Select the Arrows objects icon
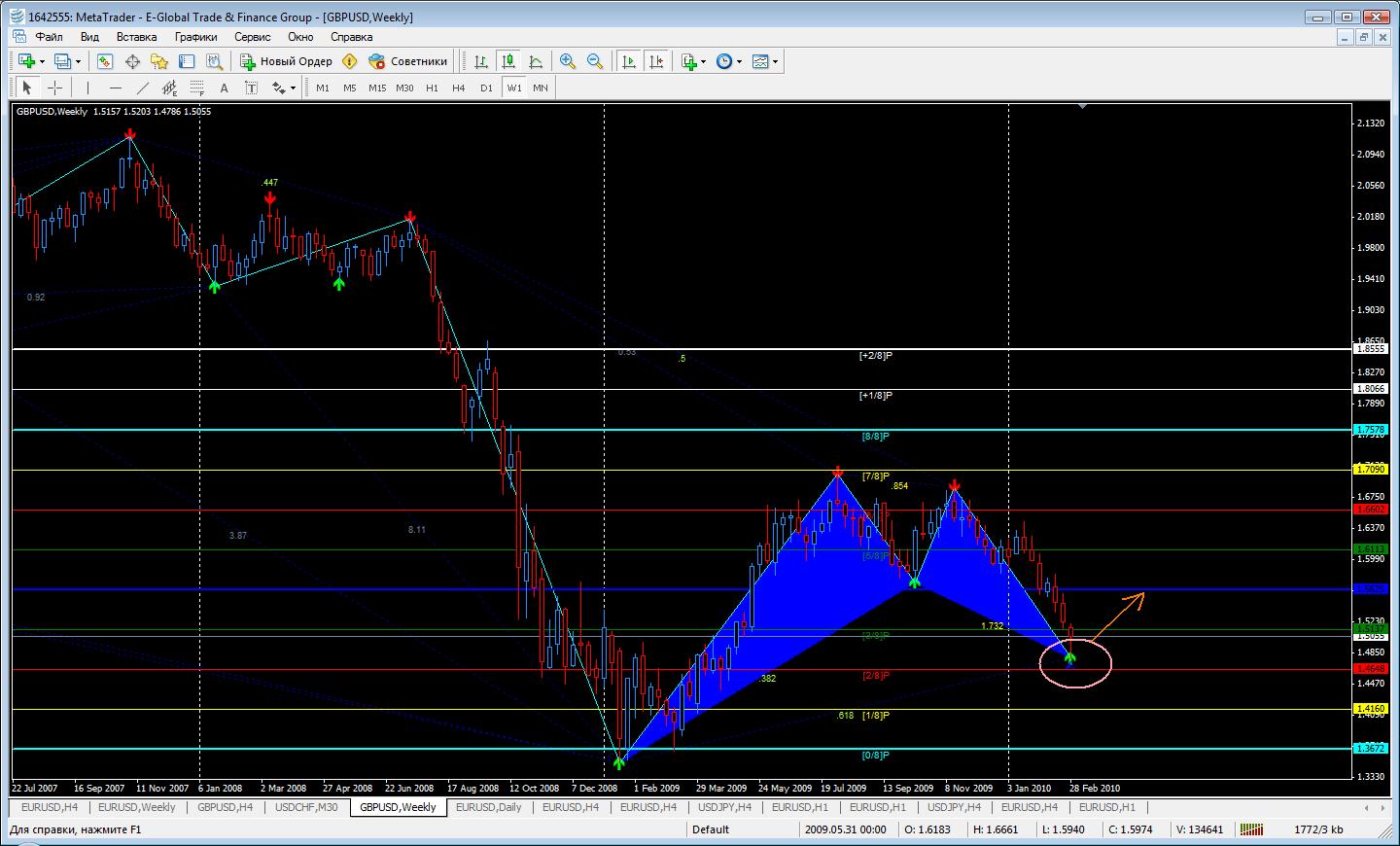This screenshot has height=846, width=1400. (278, 88)
